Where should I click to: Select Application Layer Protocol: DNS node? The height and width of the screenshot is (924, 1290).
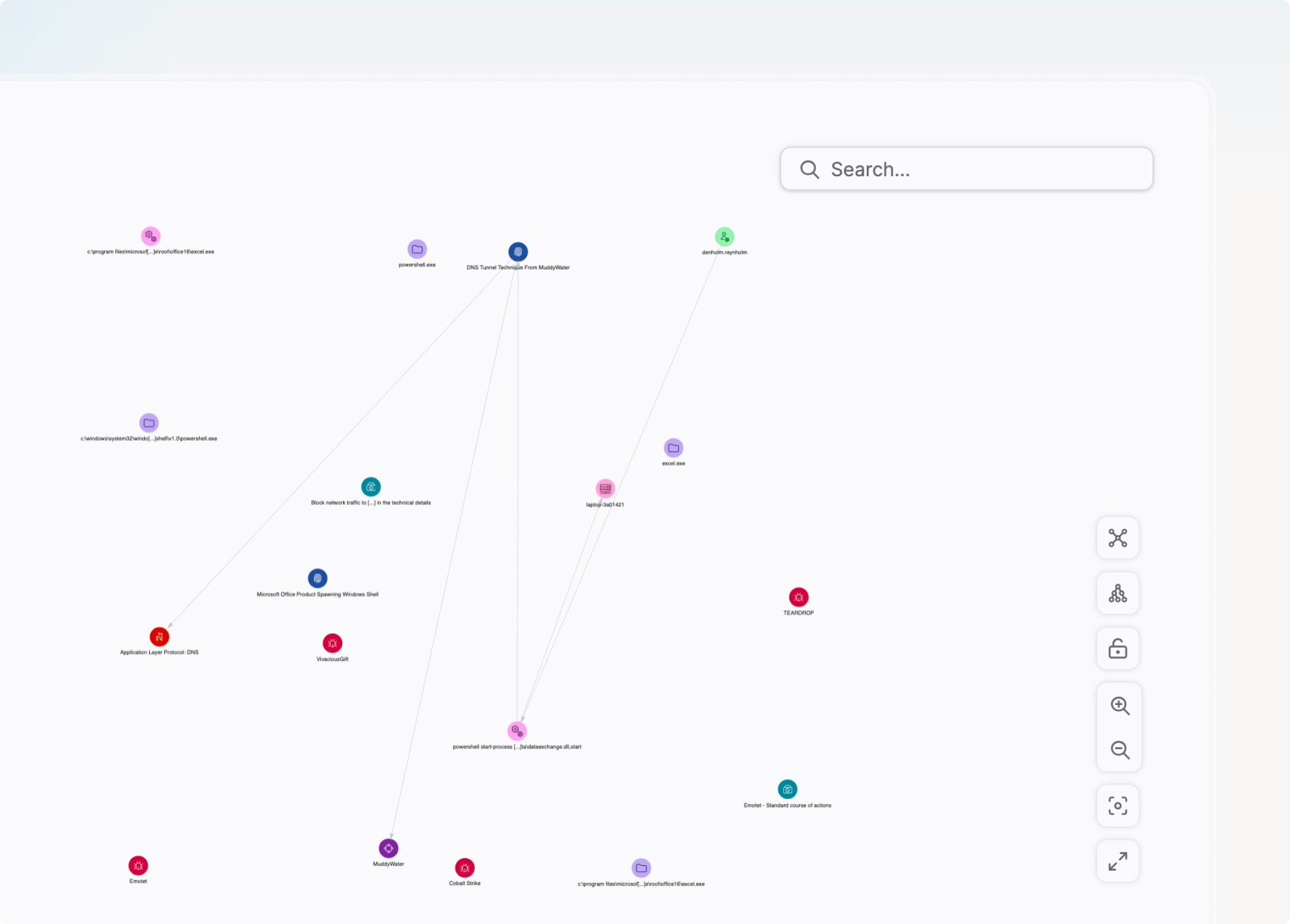(159, 637)
